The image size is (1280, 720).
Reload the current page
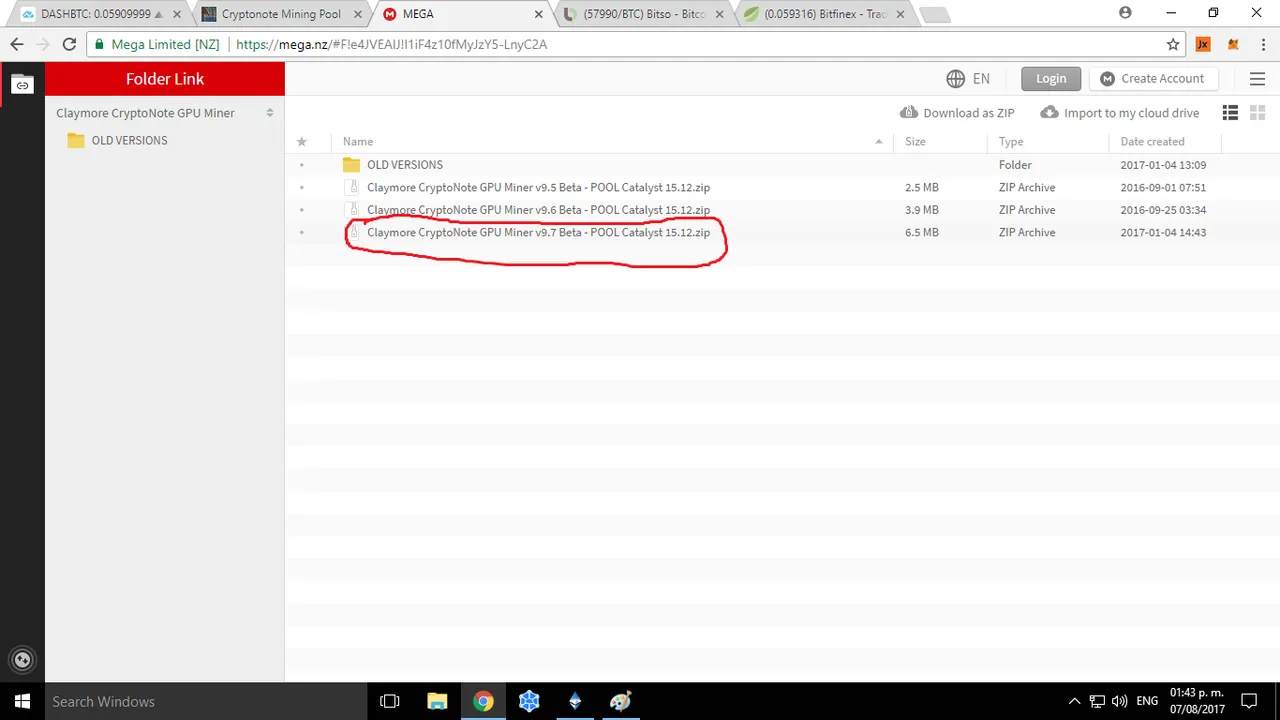point(69,44)
